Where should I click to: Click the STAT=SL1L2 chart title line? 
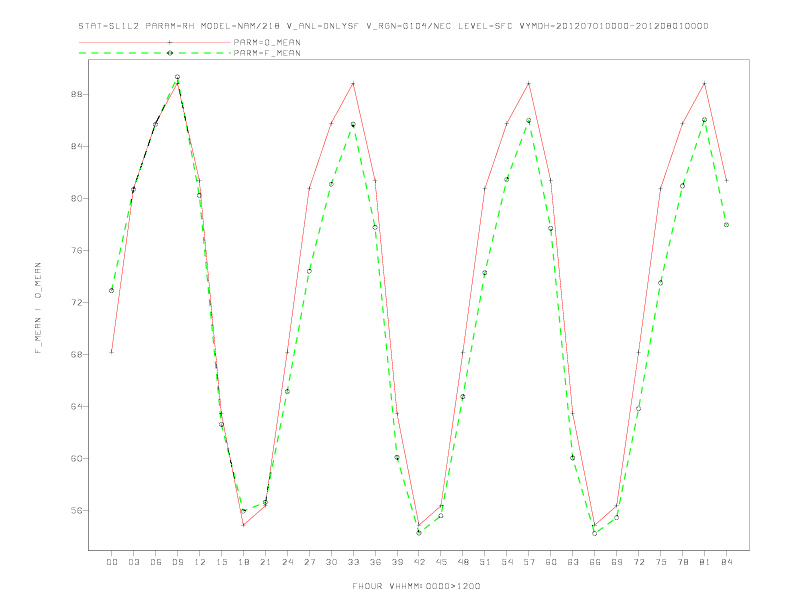coord(393,26)
